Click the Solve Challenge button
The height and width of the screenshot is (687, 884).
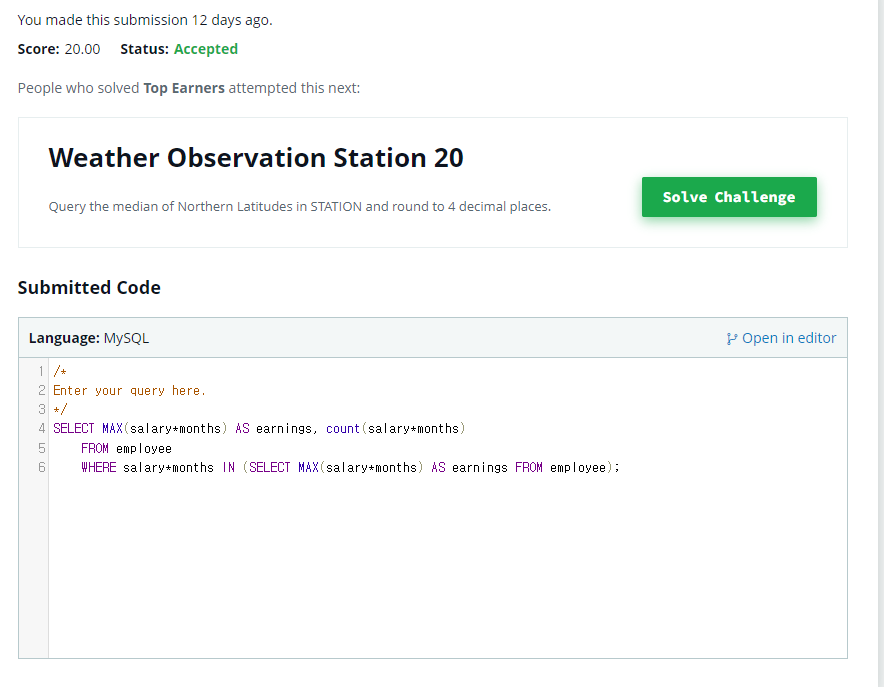(x=729, y=197)
